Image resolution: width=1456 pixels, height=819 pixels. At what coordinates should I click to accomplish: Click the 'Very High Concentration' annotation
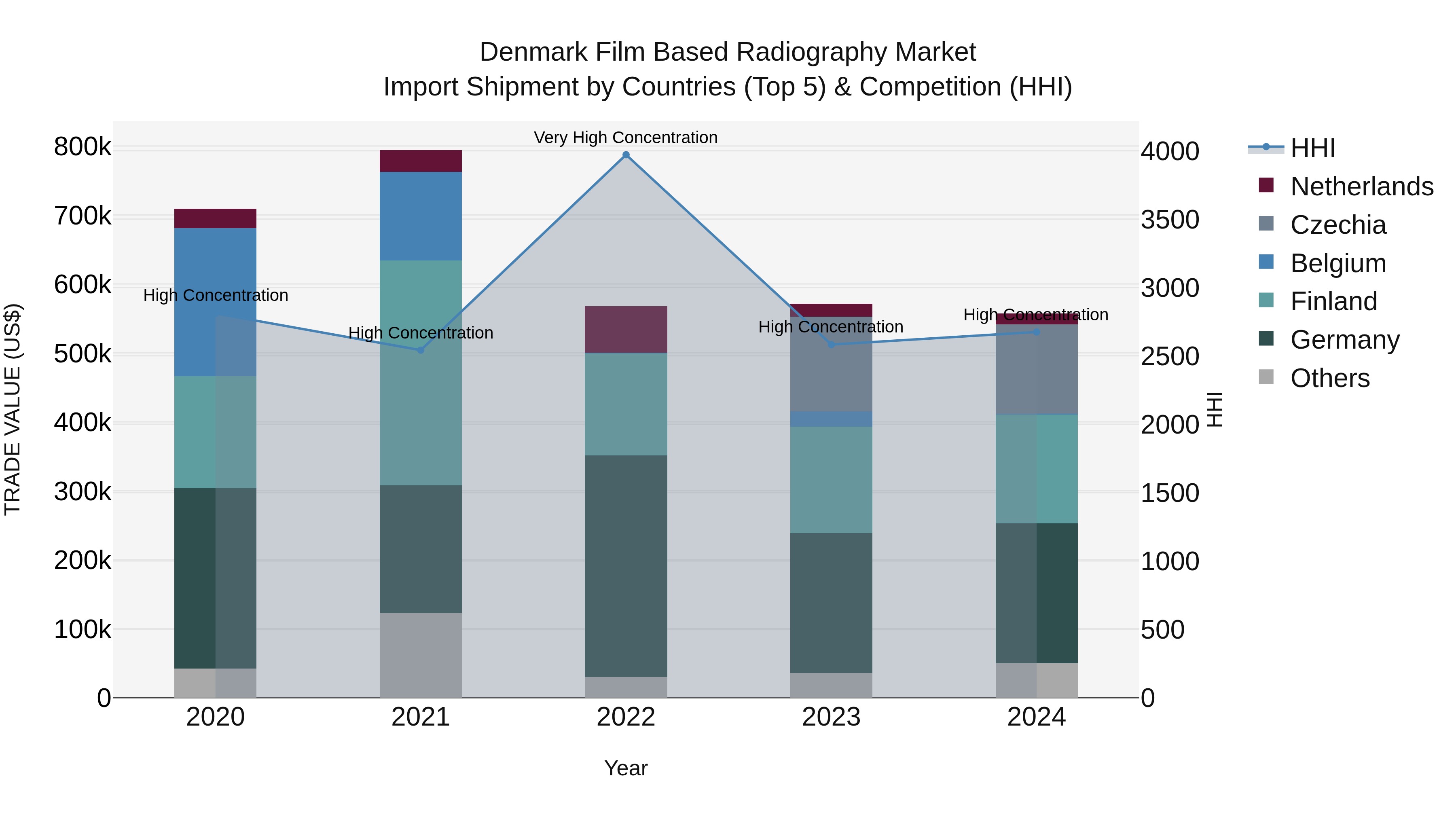tap(626, 138)
